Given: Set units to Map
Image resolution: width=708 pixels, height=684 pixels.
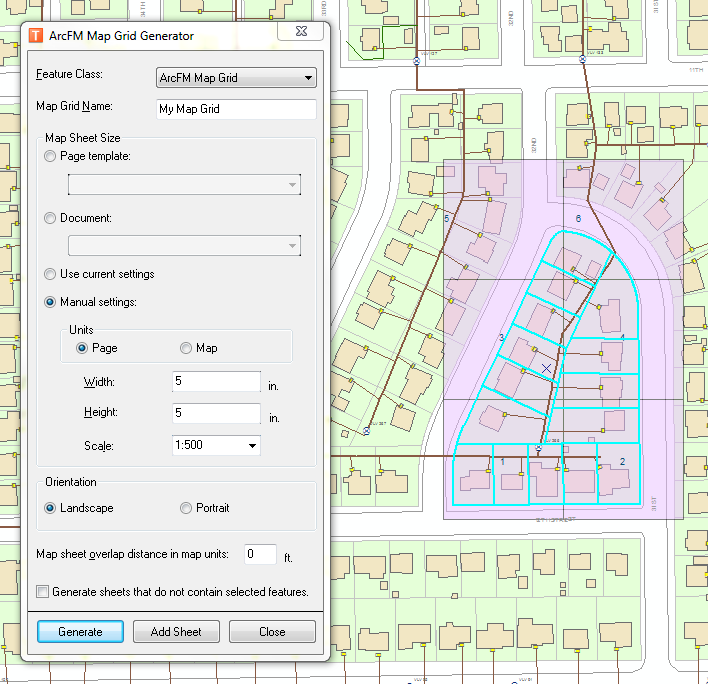Looking at the screenshot, I should pos(186,348).
